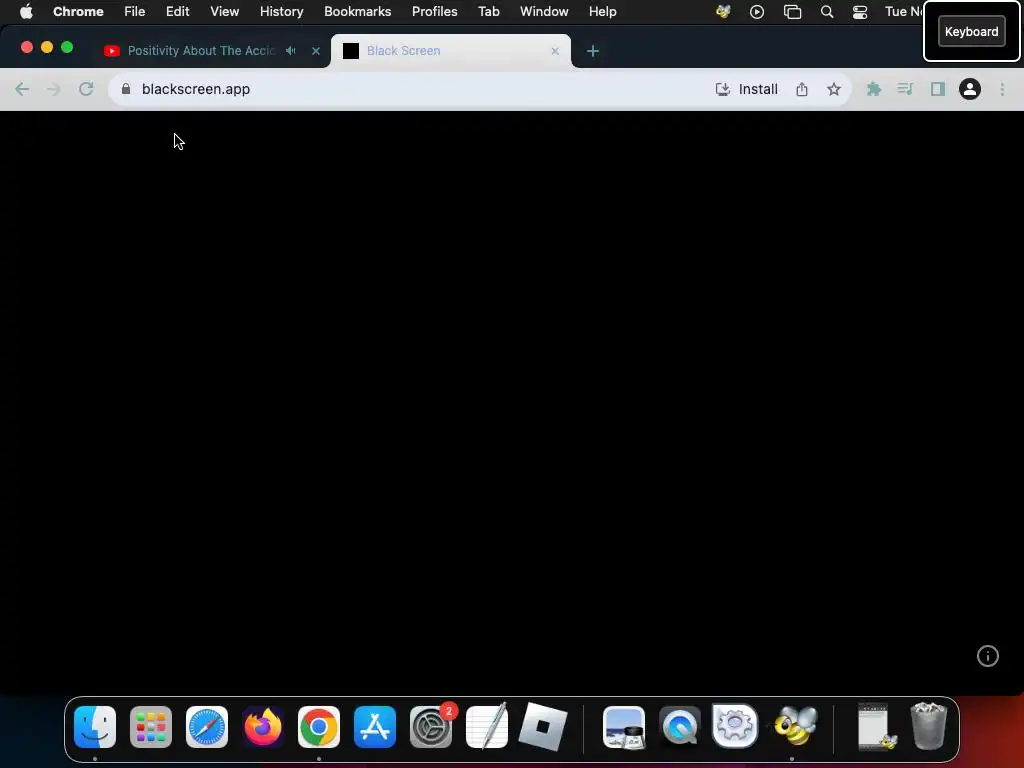Launch Safari from the Dock
This screenshot has height=768, width=1024.
point(207,726)
